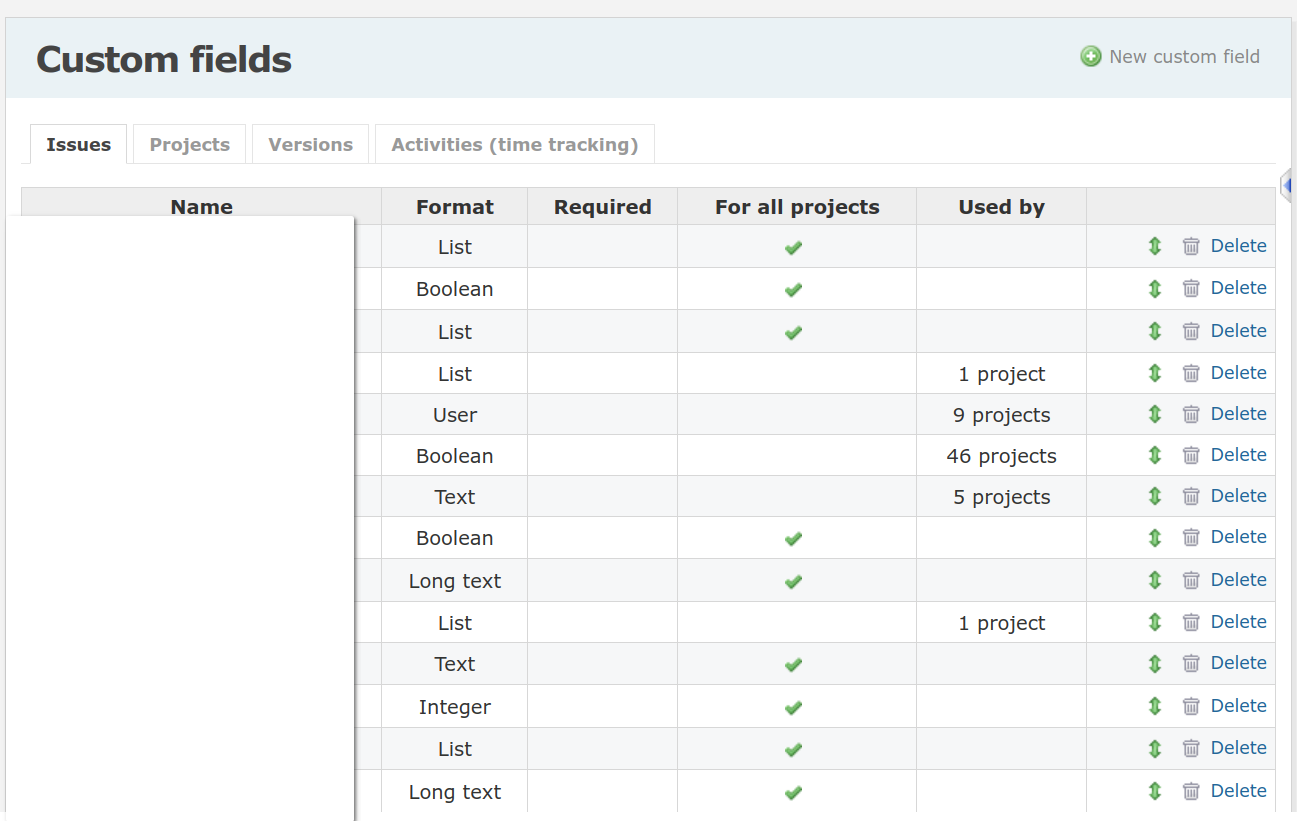Click the trash icon on the bottom Long text row
This screenshot has height=821, width=1297.
[x=1191, y=791]
